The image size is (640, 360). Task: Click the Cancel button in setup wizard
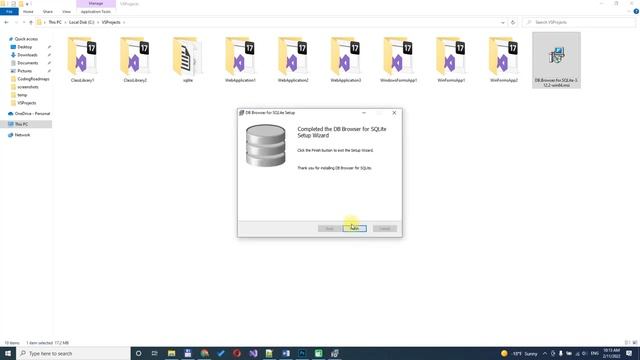(x=384, y=229)
